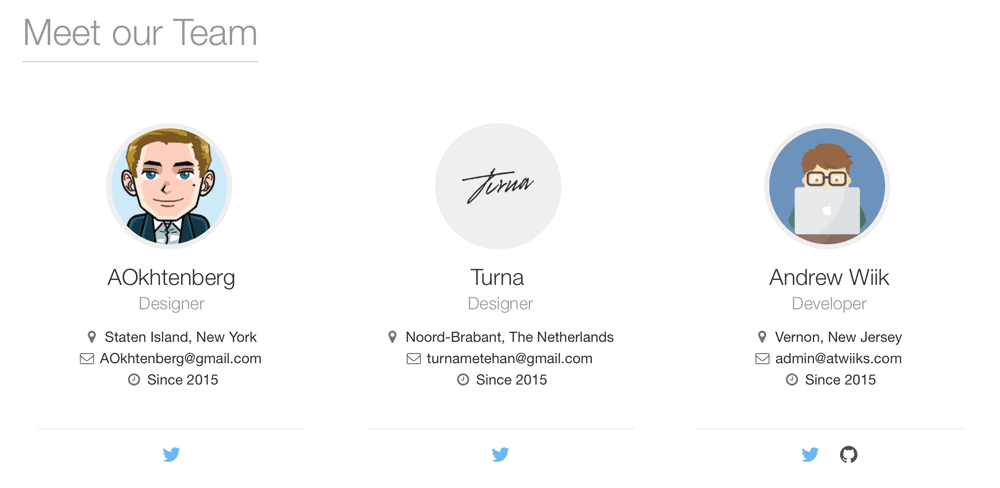
Task: Click the envelope icon beside AOkhtenberg@gmail.com
Action: [x=87, y=359]
